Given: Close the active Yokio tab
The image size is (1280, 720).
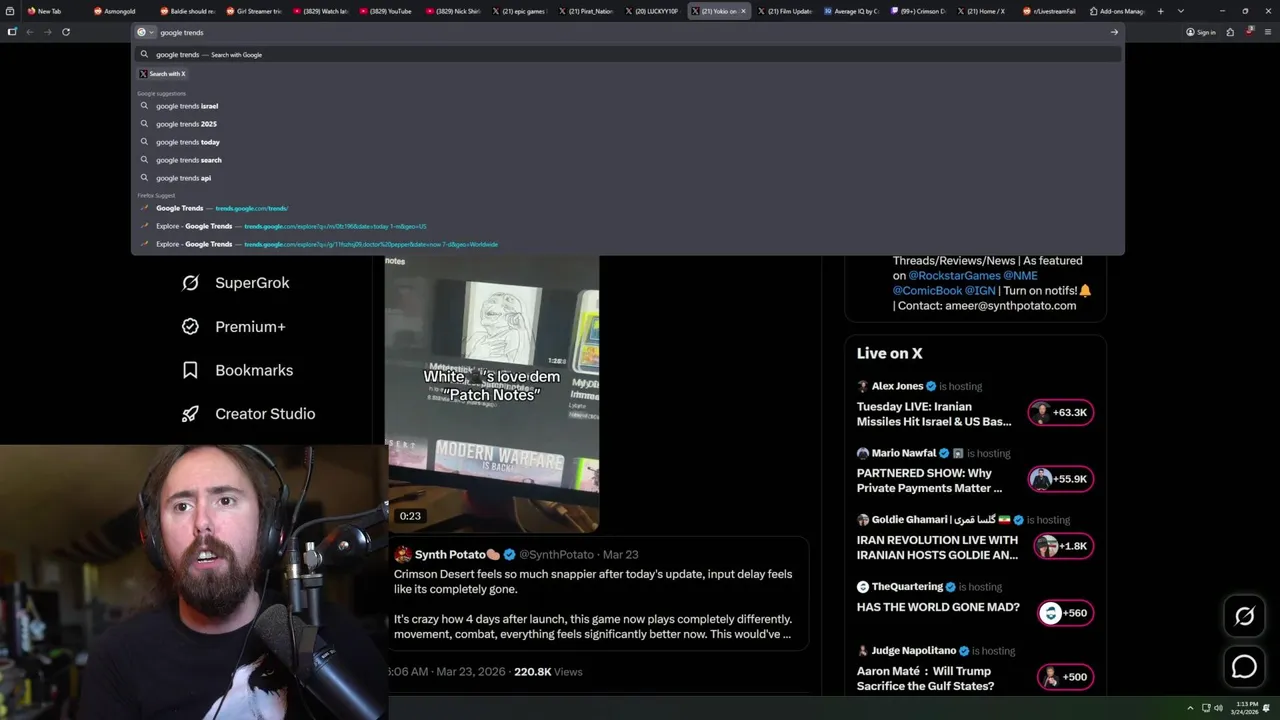Looking at the screenshot, I should [743, 11].
